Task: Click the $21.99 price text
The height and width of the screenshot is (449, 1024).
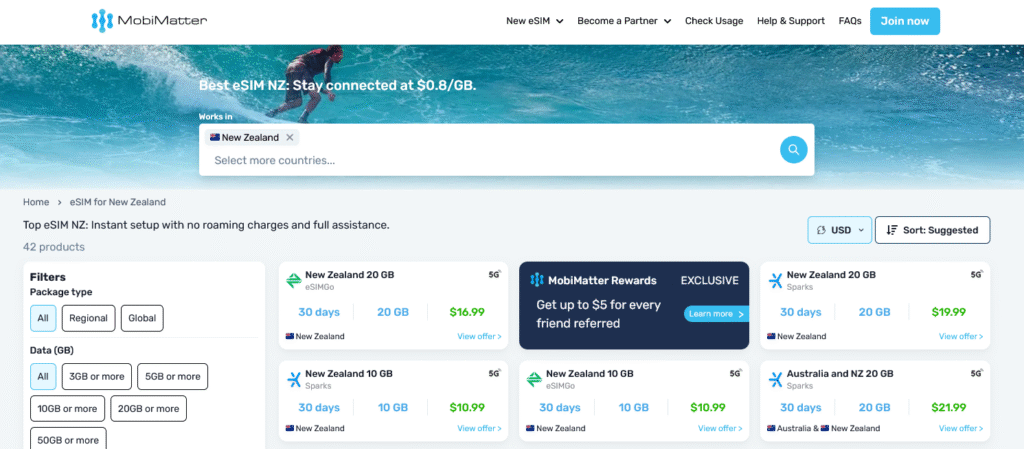Action: [x=949, y=408]
